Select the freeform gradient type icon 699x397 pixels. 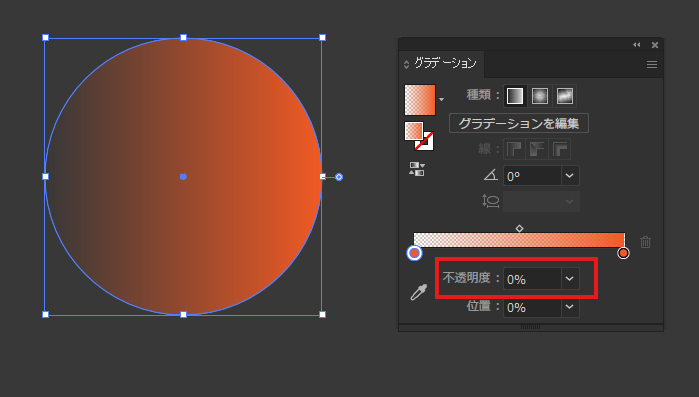tap(564, 96)
